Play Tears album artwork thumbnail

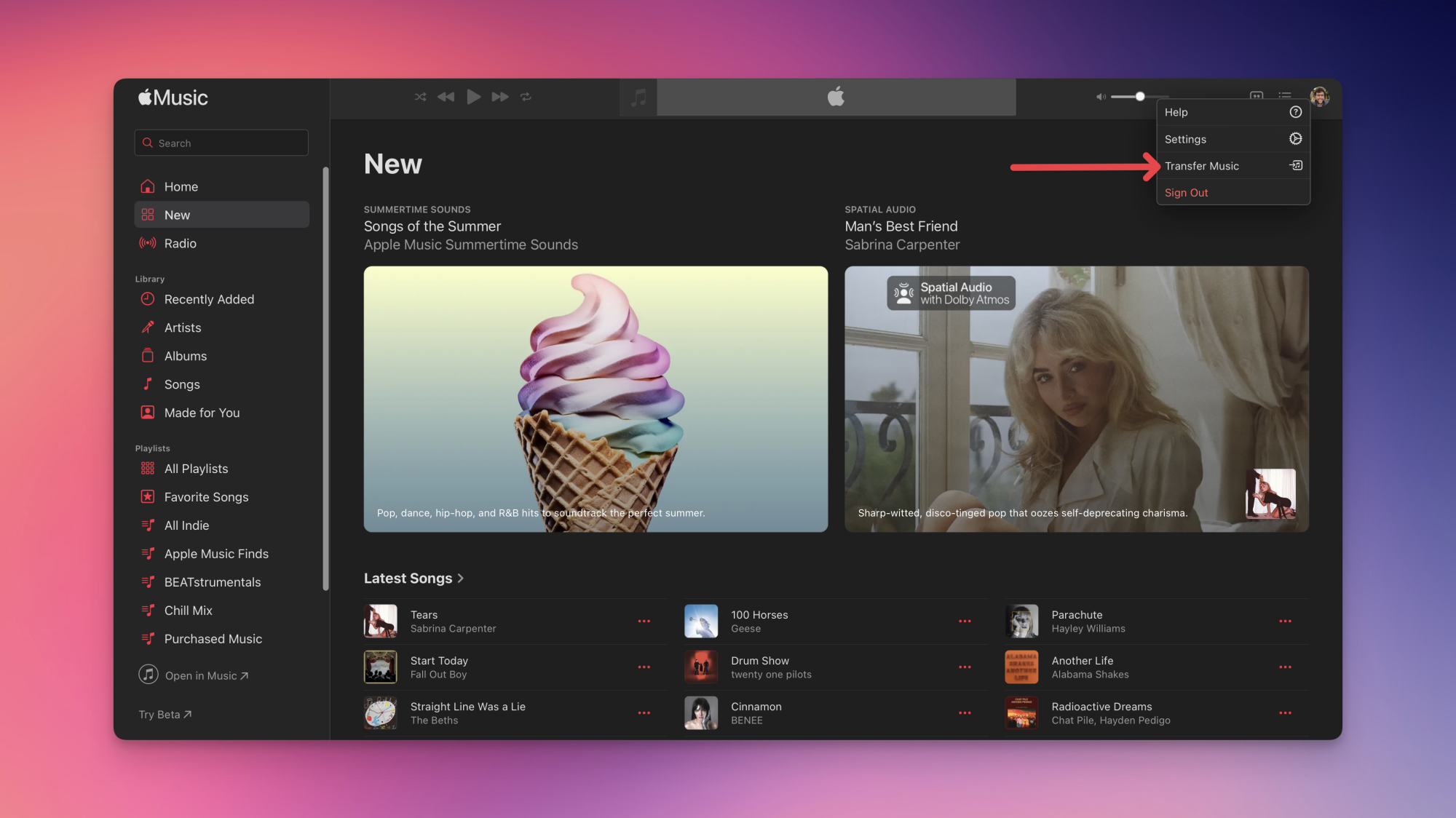coord(381,622)
